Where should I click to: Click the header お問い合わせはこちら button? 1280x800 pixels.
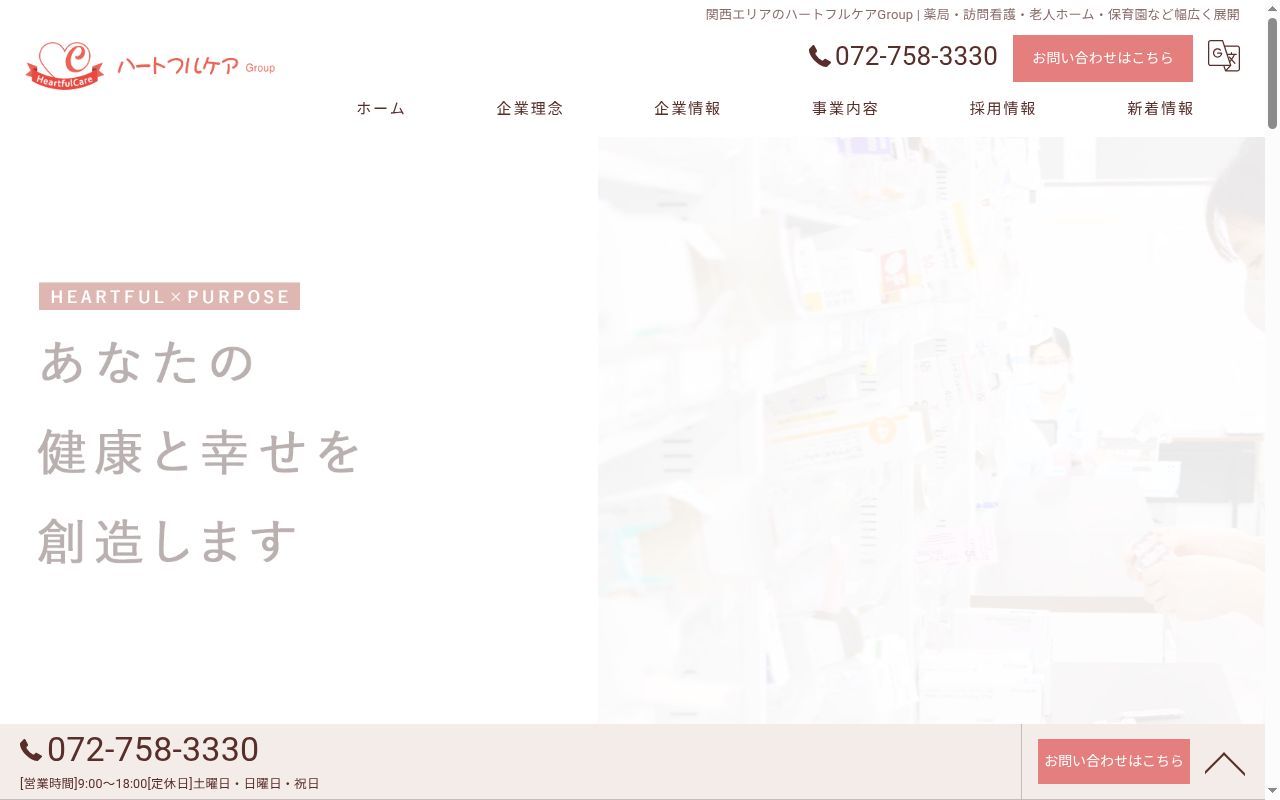(1103, 58)
